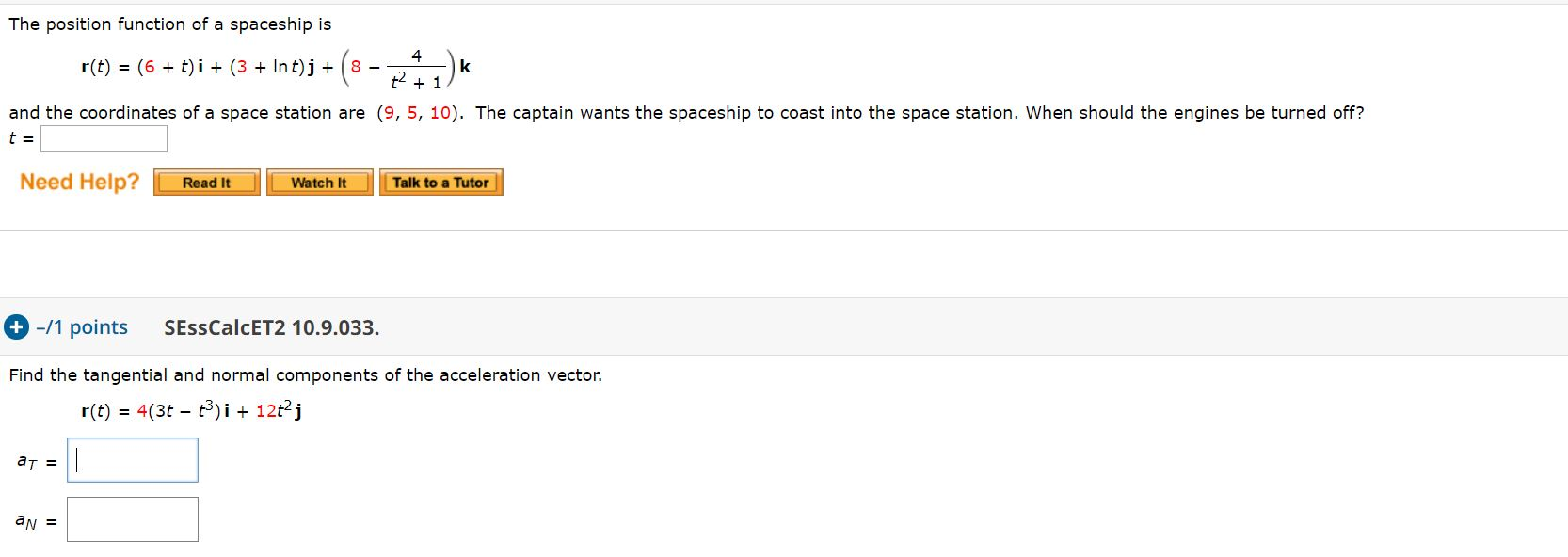This screenshot has width=1568, height=557.
Task: Focus the aT tangential component answer field
Action: click(x=132, y=460)
